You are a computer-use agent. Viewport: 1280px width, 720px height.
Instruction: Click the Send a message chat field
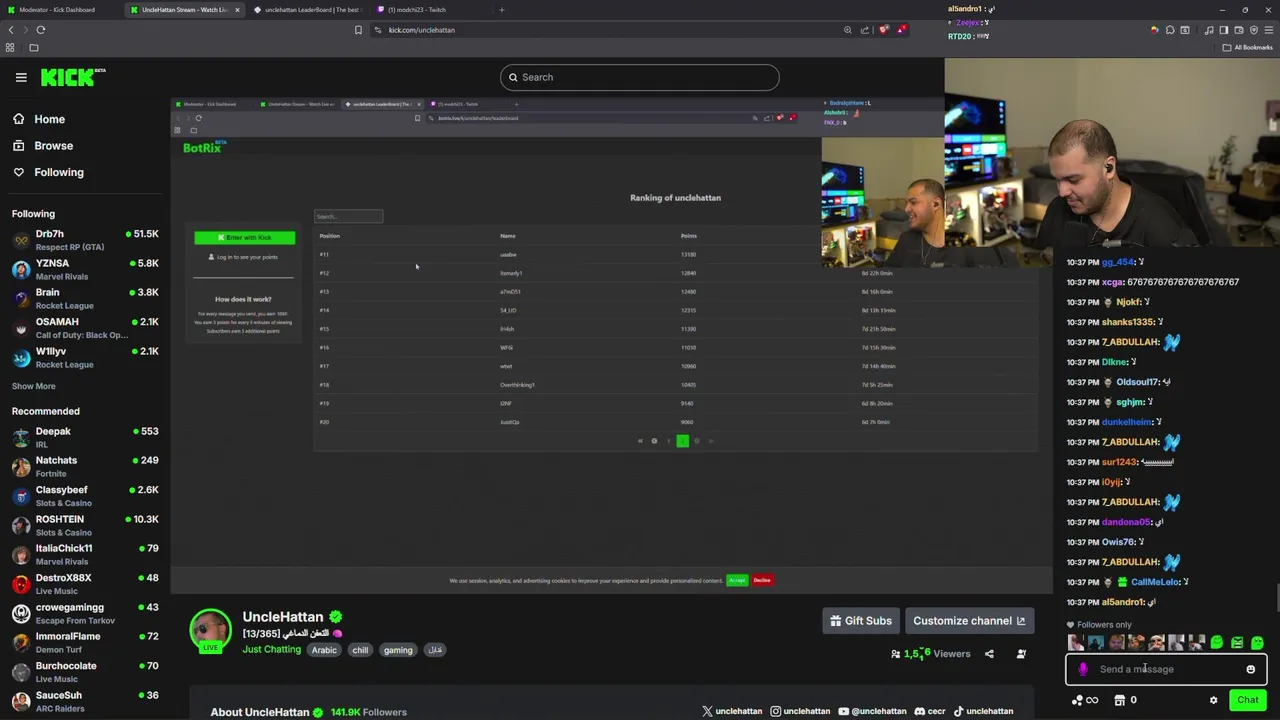(1166, 670)
